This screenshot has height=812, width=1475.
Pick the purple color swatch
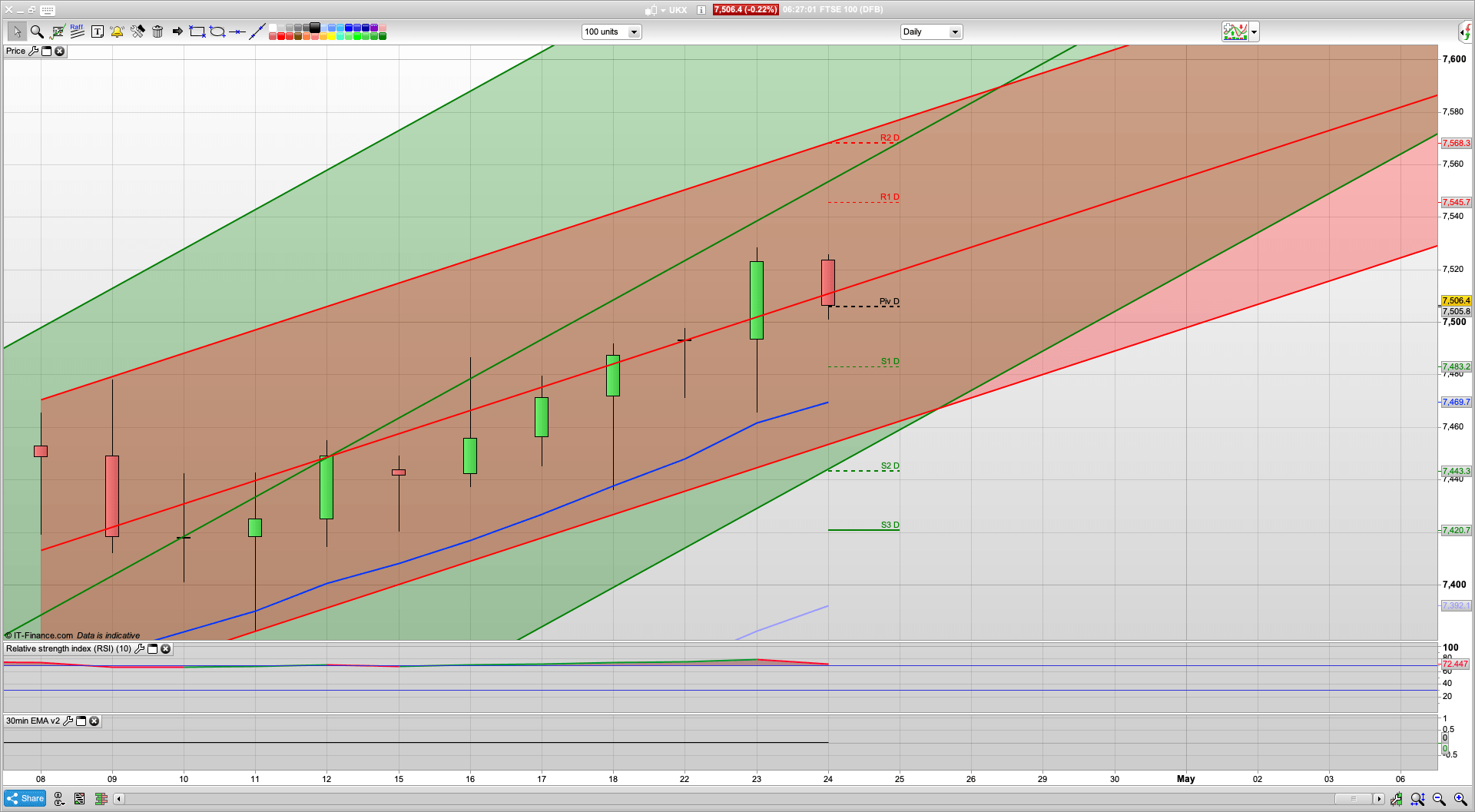(x=374, y=28)
